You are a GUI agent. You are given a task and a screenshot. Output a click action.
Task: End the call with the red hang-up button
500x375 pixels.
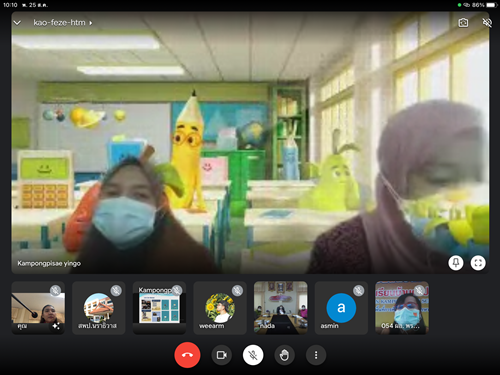[x=187, y=355]
